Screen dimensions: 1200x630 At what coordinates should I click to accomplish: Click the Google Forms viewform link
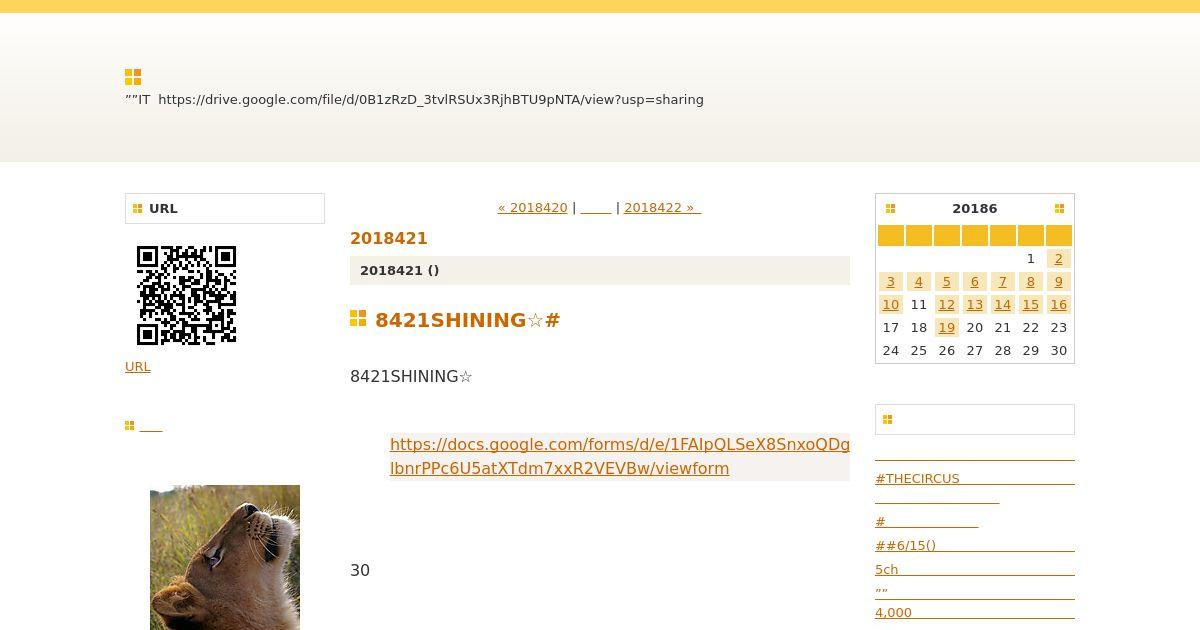(620, 456)
